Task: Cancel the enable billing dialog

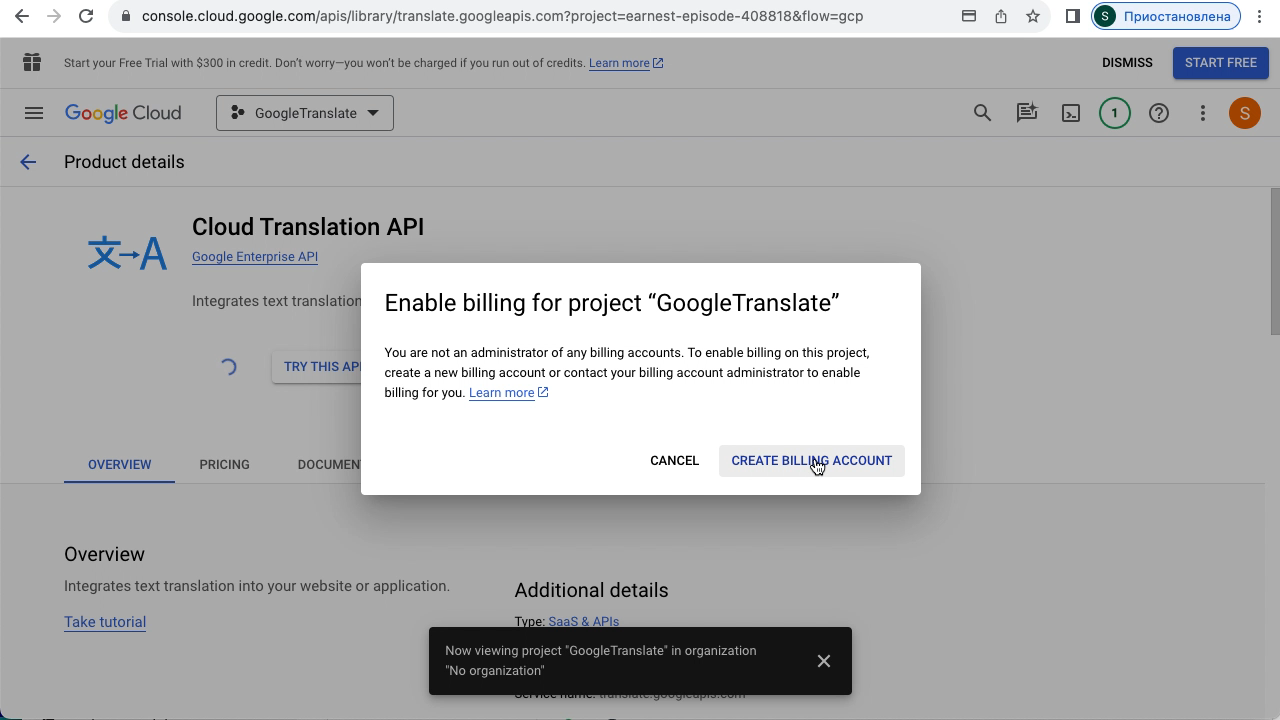Action: click(674, 461)
